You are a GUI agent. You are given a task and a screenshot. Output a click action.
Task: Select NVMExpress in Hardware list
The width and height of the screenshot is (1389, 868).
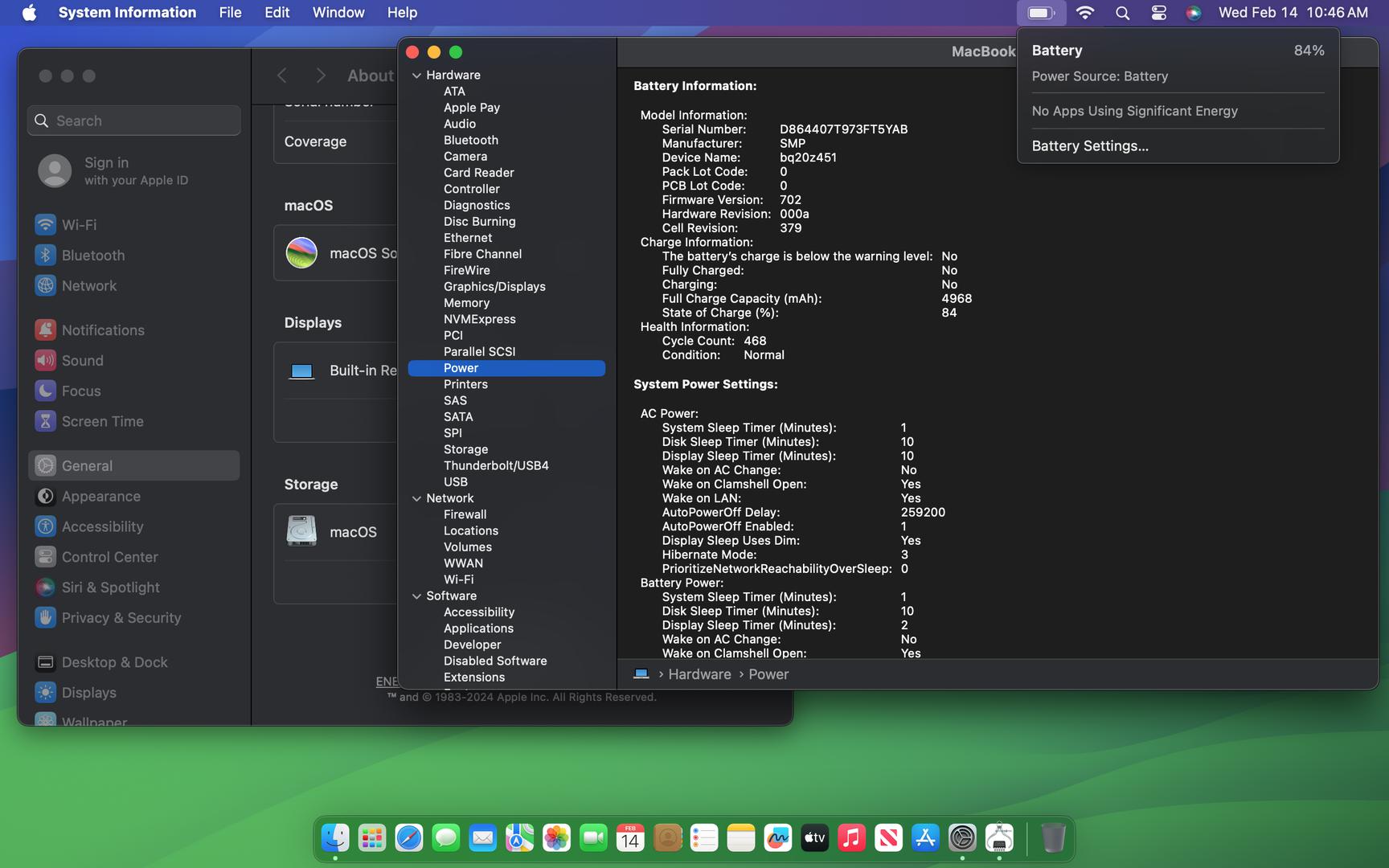(479, 319)
